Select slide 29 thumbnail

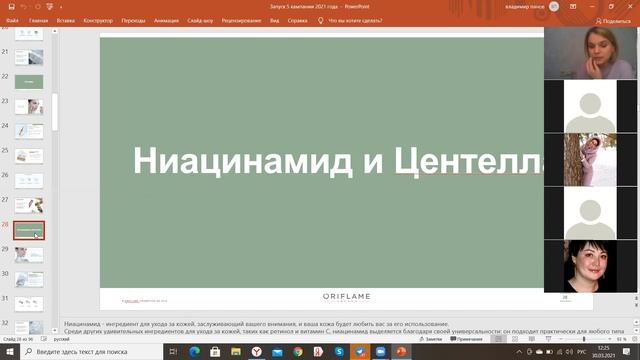pos(29,255)
